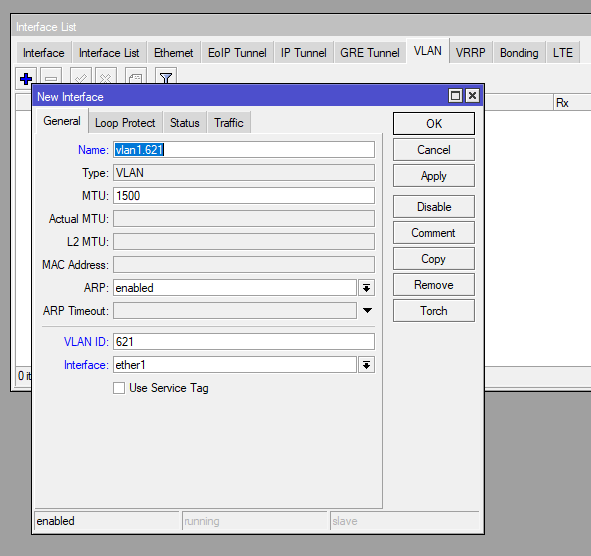Confirm with the OK button
591x556 pixels.
pos(434,124)
